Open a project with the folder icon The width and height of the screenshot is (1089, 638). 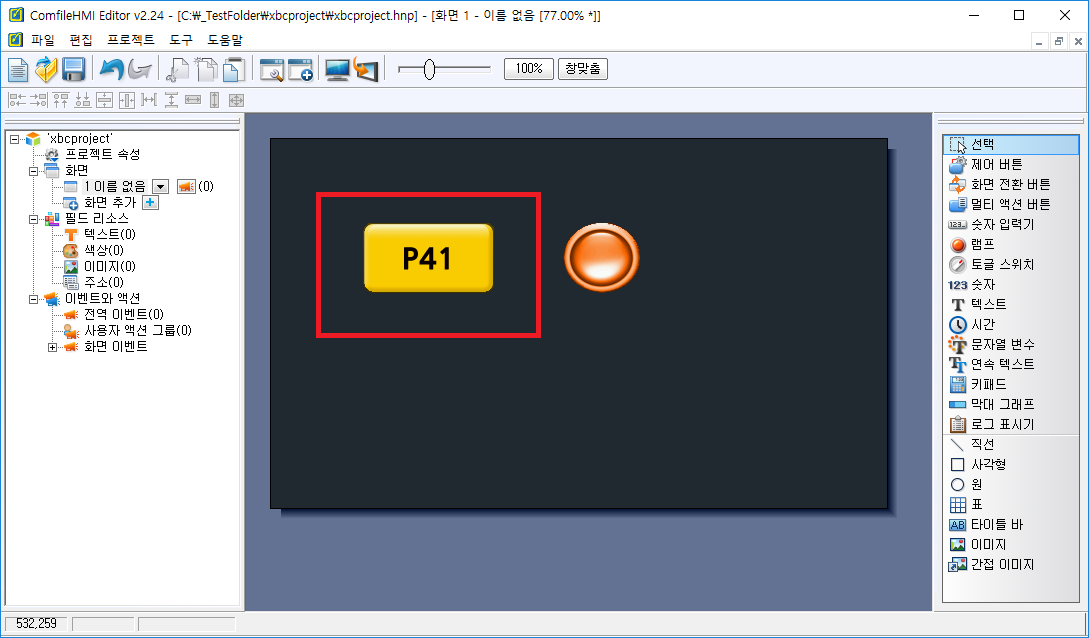coord(46,69)
